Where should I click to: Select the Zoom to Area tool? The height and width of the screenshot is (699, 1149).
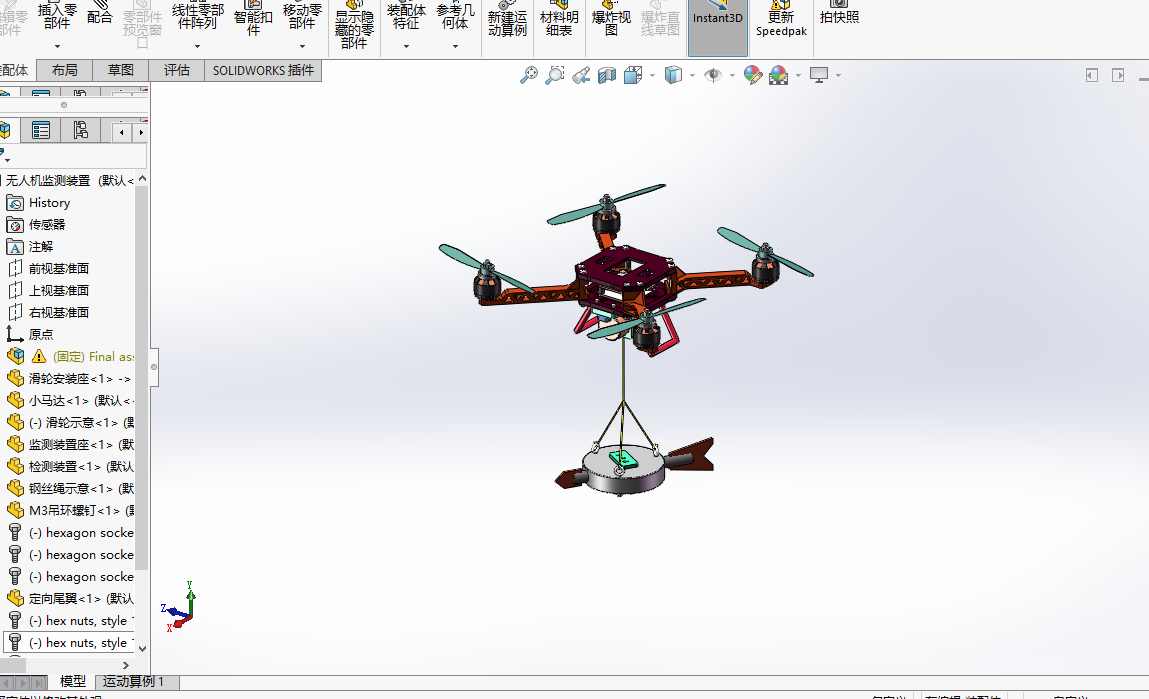tap(555, 75)
